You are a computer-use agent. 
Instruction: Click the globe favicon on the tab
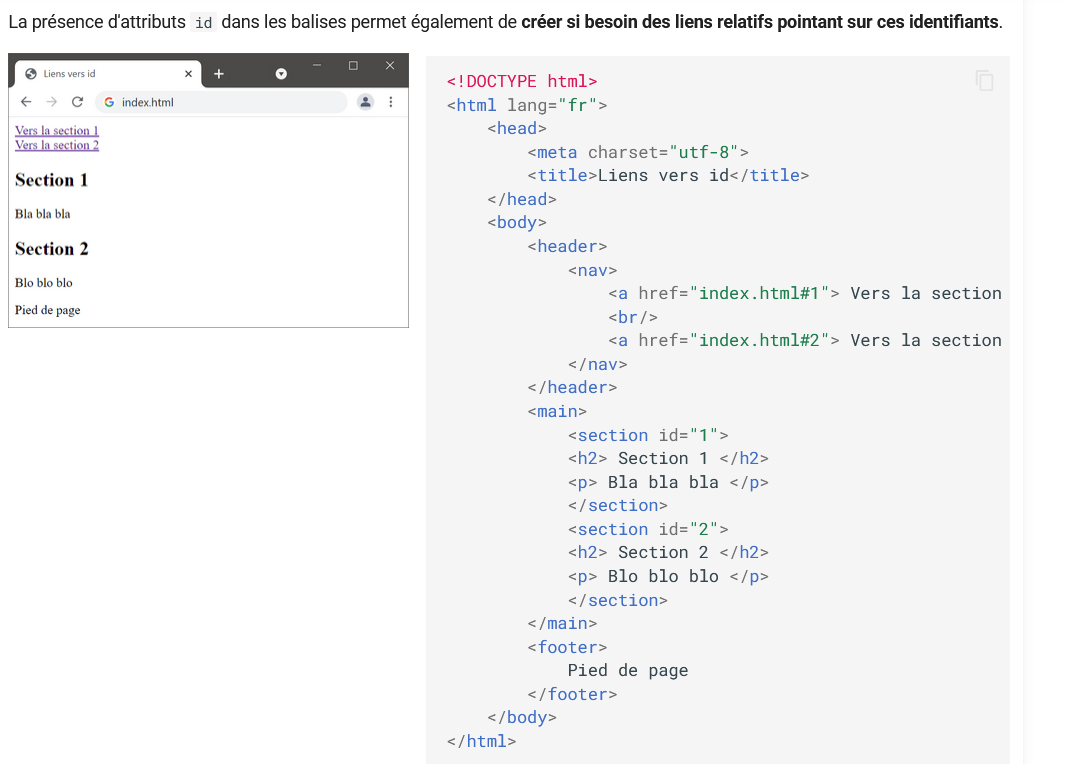pos(30,73)
